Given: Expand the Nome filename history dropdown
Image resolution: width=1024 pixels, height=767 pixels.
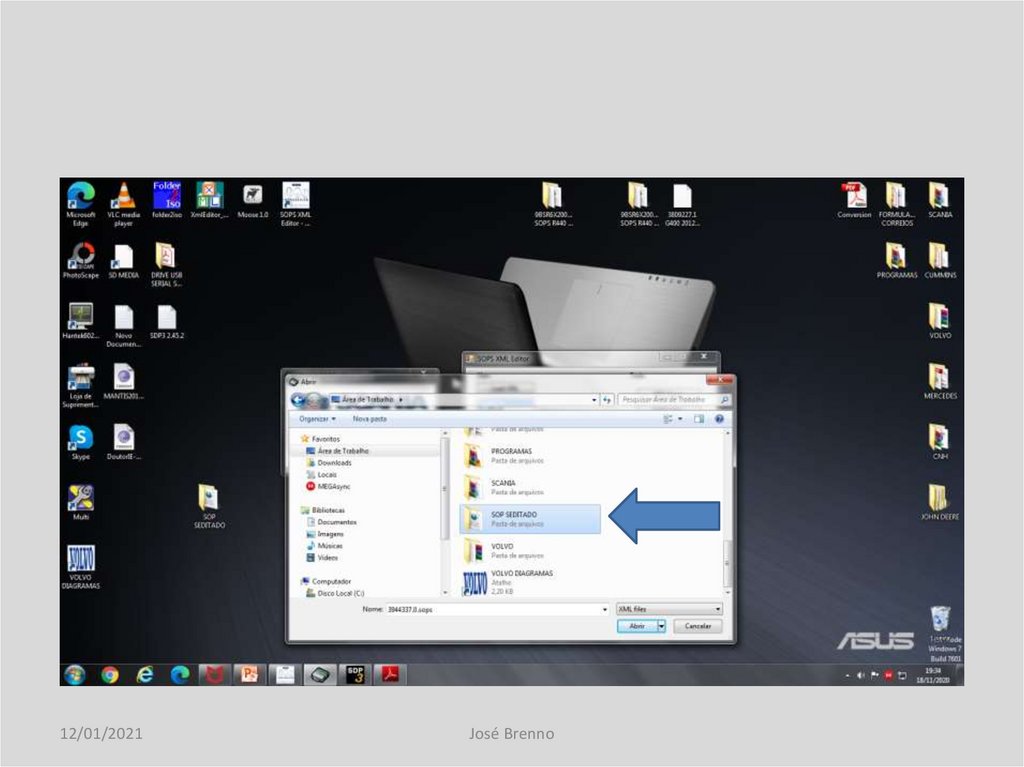Looking at the screenshot, I should [605, 610].
